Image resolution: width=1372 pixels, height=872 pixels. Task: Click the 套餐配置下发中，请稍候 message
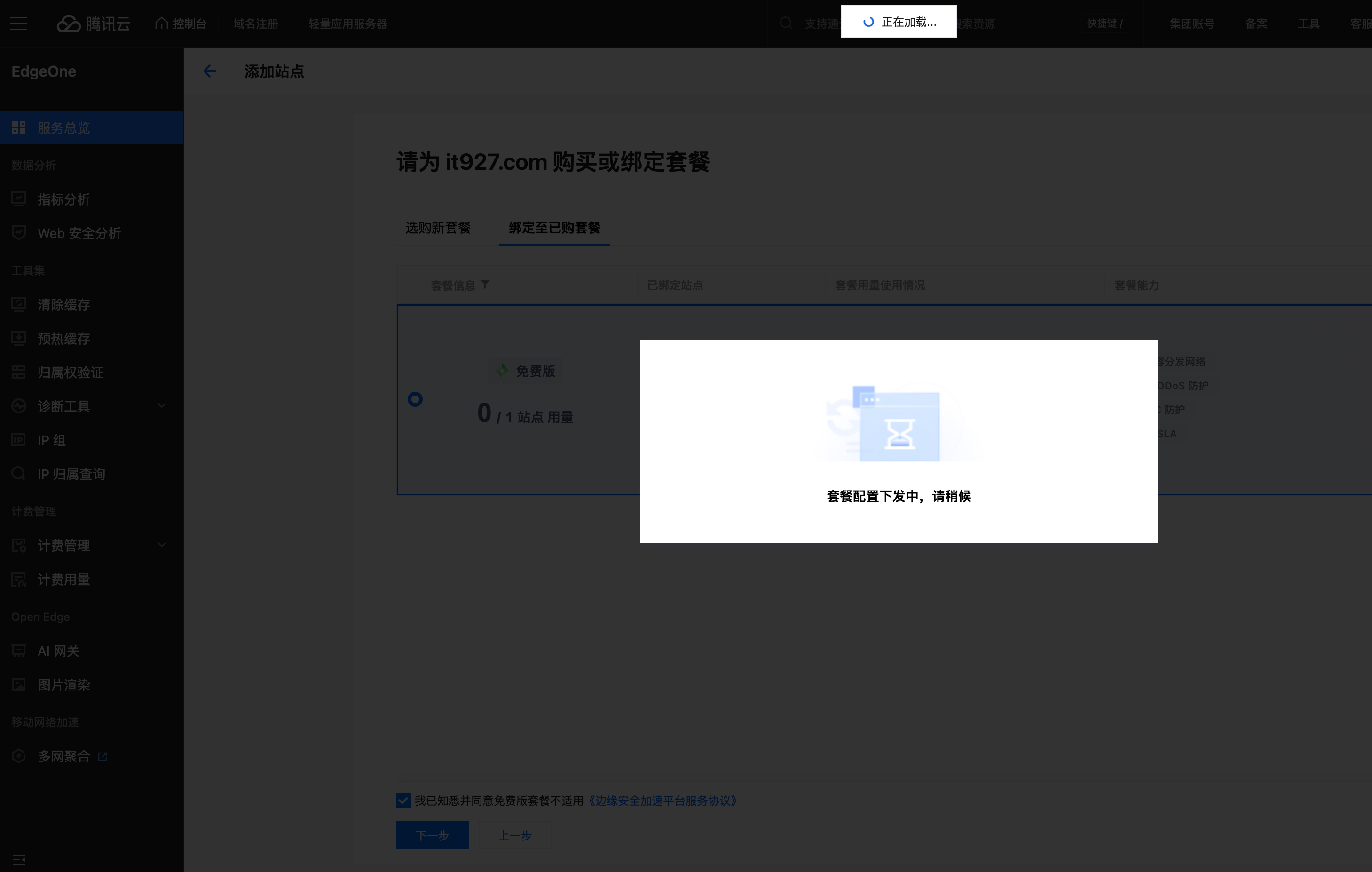coord(899,496)
